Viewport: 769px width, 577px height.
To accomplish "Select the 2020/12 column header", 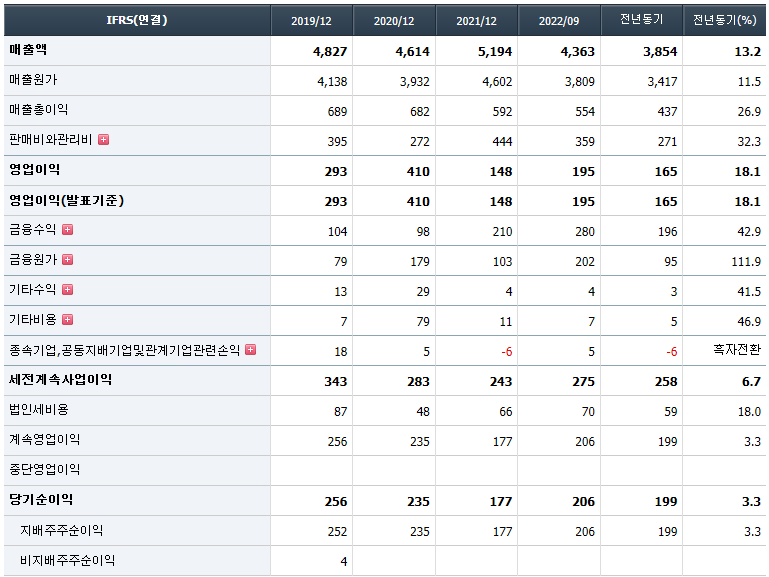I will click(394, 21).
